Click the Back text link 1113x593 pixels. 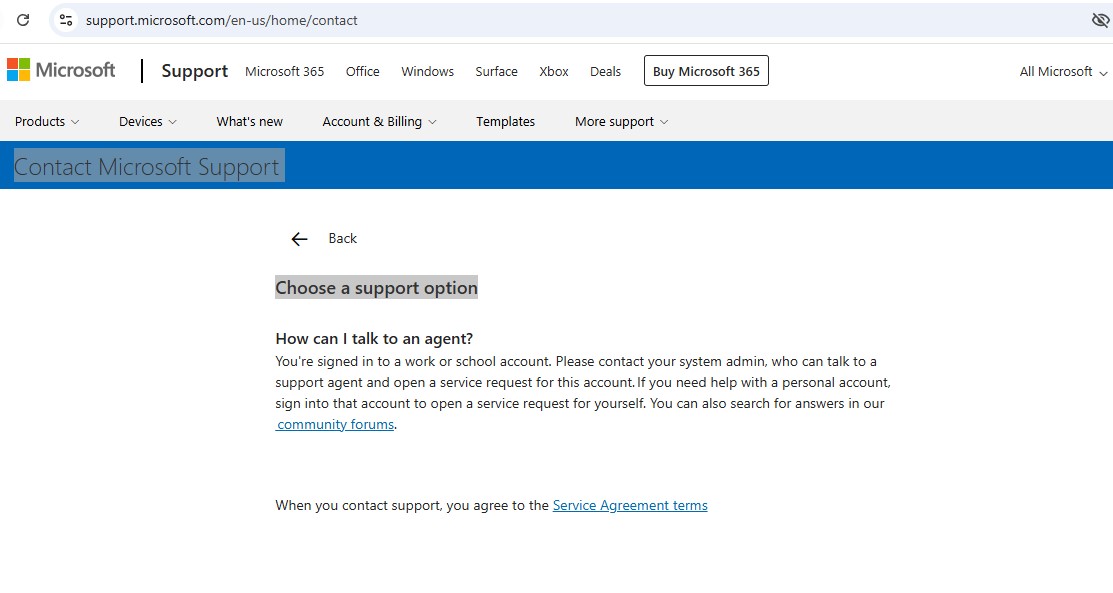click(x=343, y=239)
